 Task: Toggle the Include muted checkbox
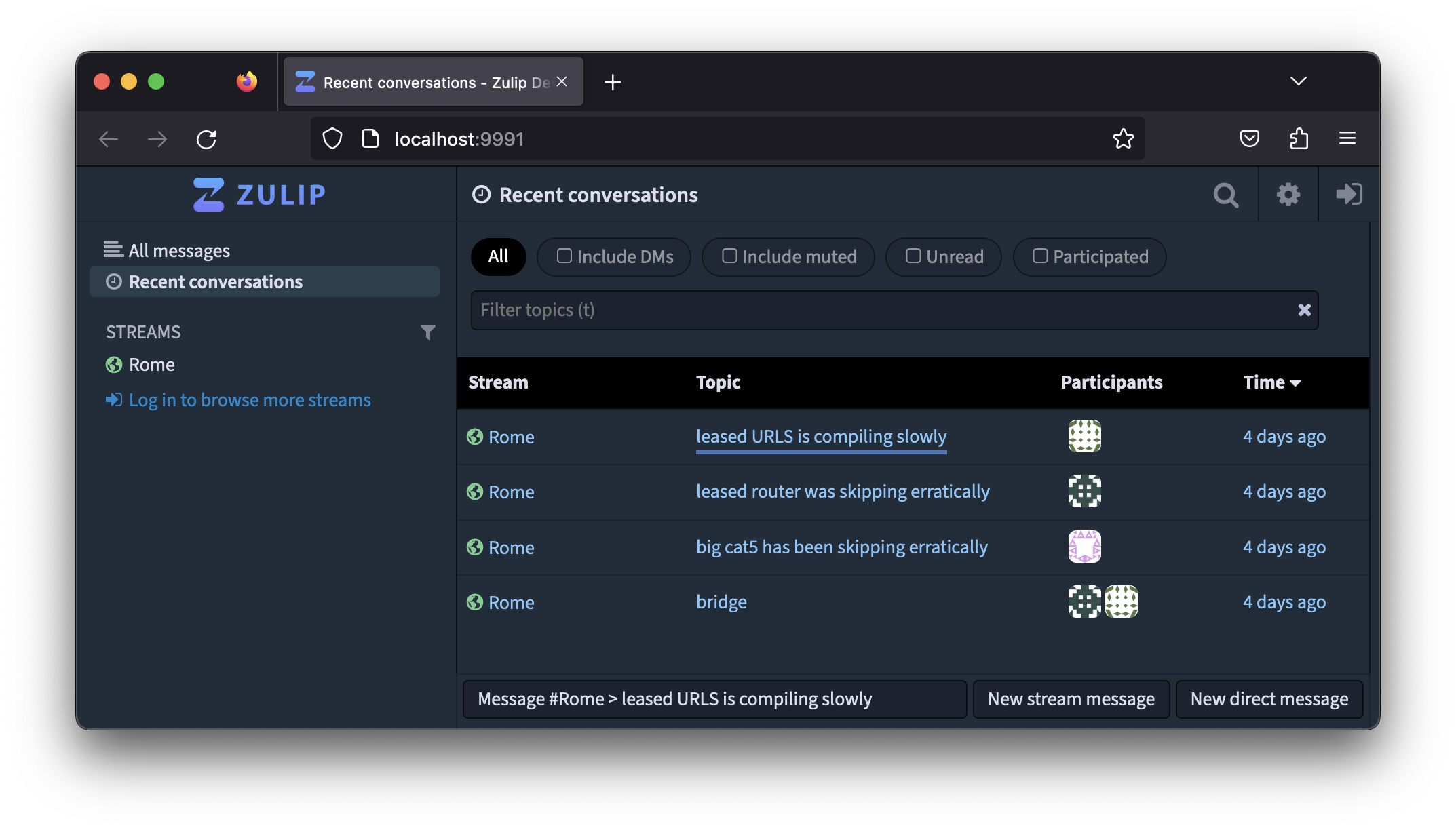point(729,256)
